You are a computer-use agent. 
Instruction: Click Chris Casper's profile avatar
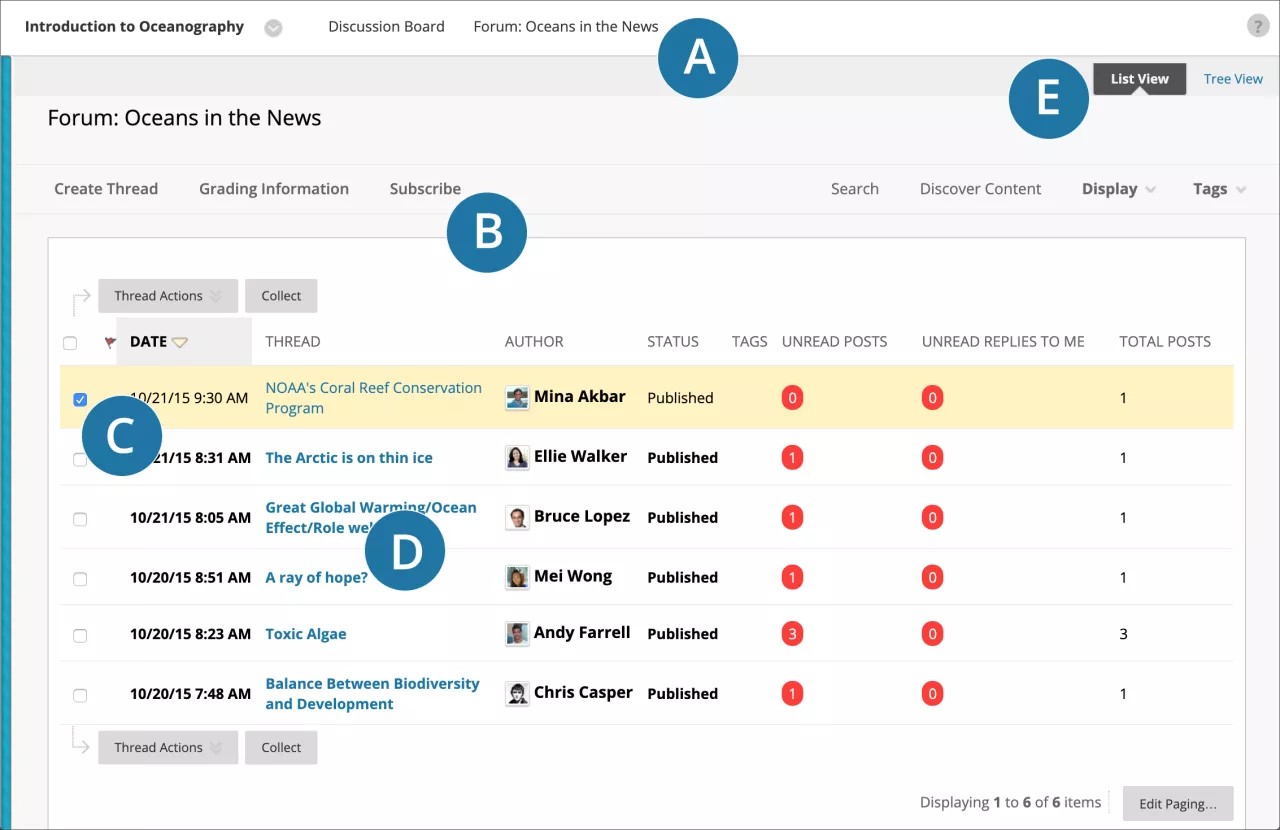[517, 693]
